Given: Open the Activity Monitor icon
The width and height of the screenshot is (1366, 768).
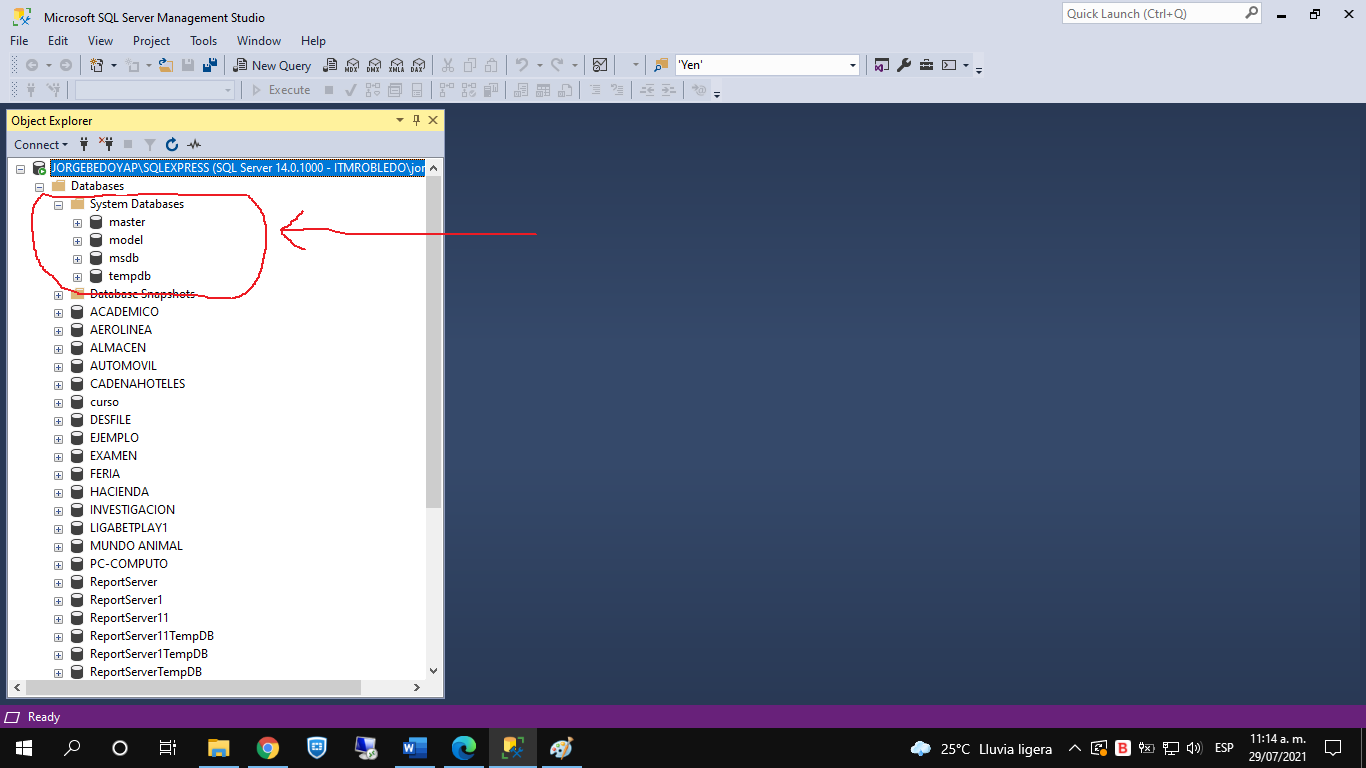Looking at the screenshot, I should (x=600, y=65).
